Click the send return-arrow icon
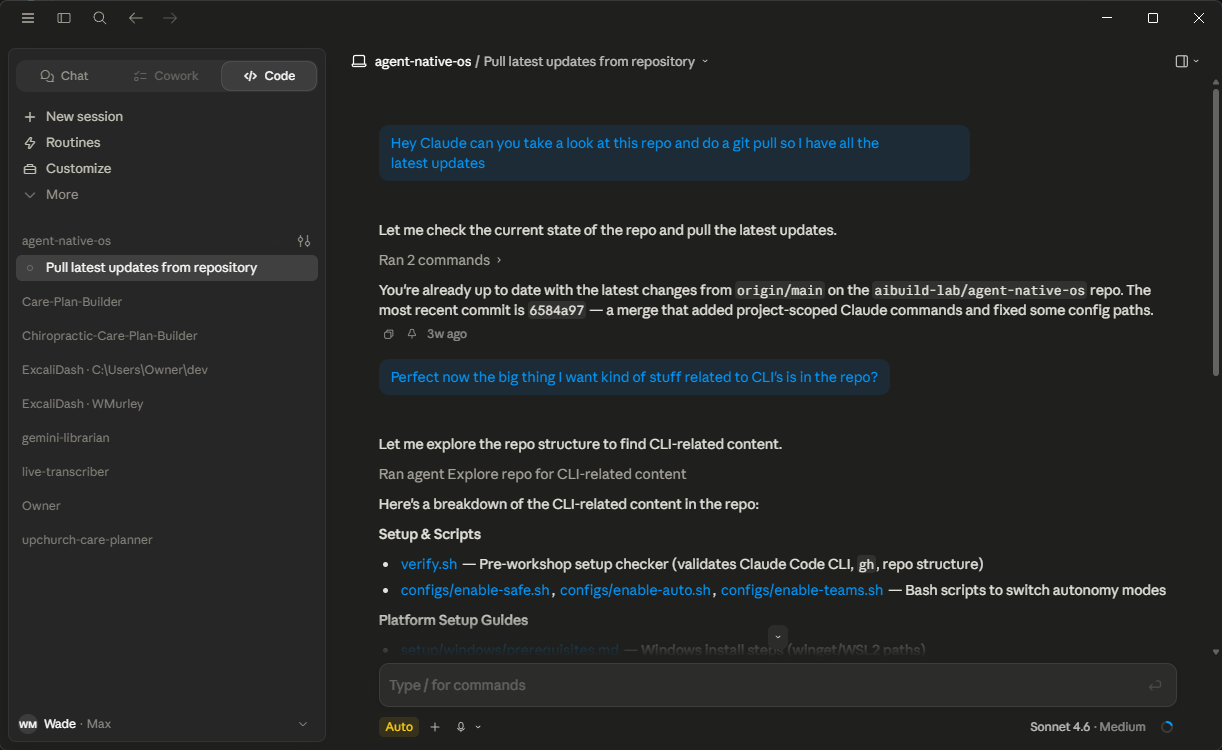Image resolution: width=1222 pixels, height=750 pixels. click(1155, 685)
